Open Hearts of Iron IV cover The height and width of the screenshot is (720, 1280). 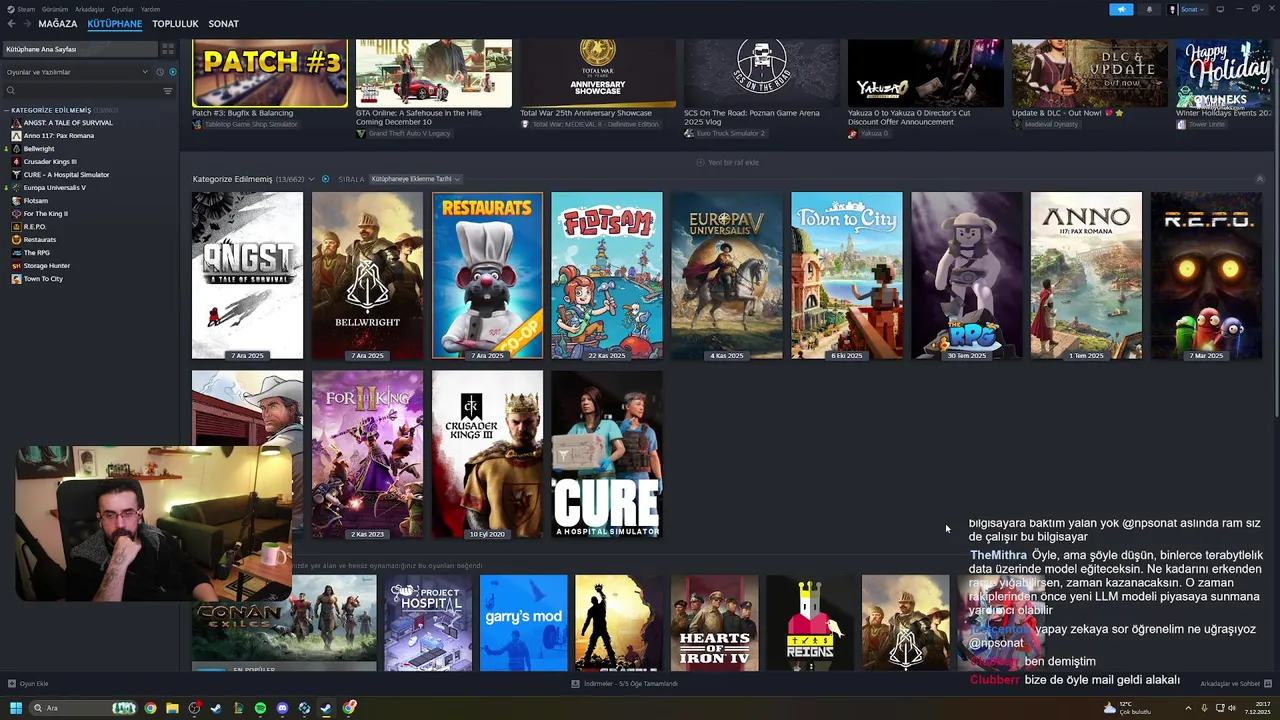(714, 622)
